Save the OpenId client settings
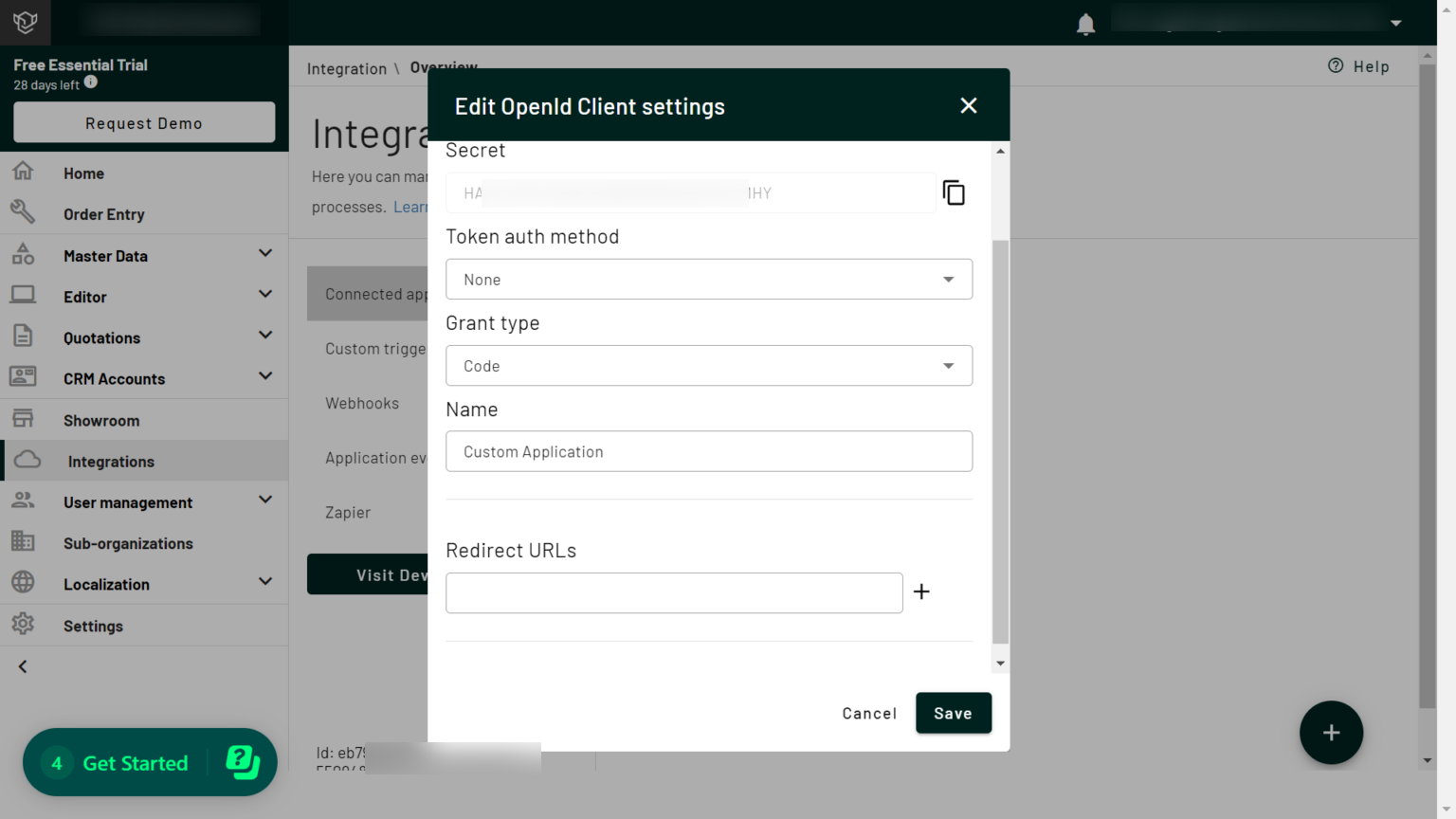This screenshot has height=819, width=1456. point(954,713)
